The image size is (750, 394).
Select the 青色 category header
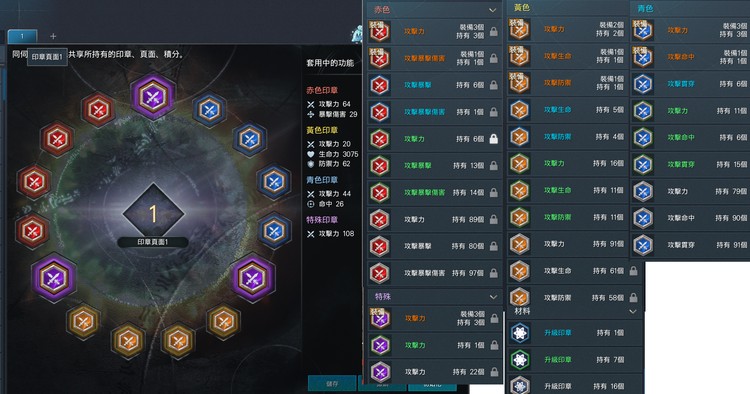pos(645,8)
